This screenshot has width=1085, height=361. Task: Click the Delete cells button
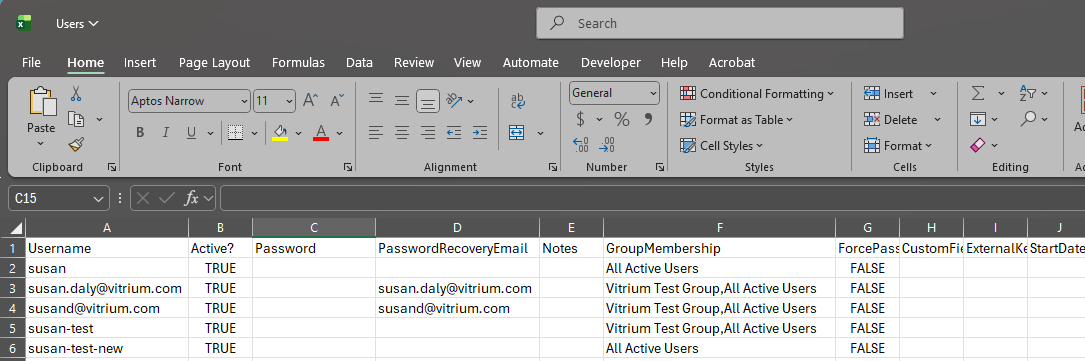coord(891,120)
